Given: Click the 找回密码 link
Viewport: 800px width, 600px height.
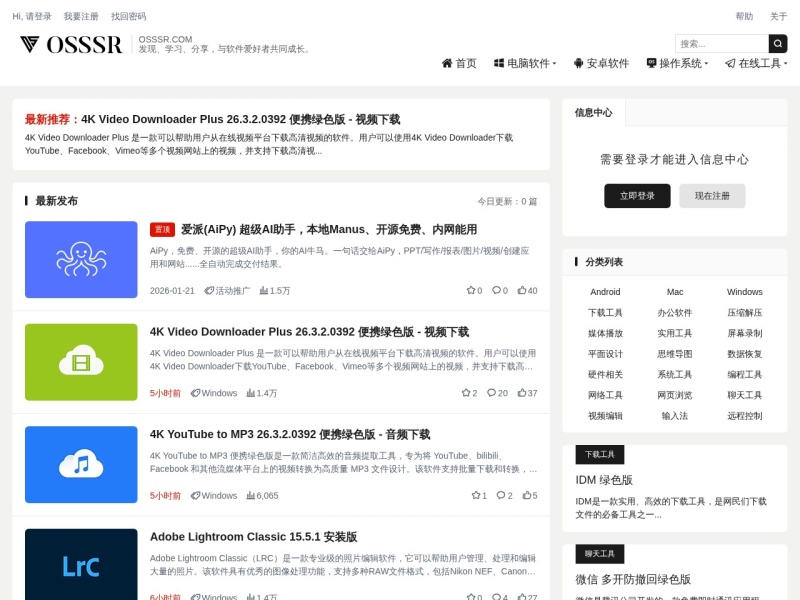Looking at the screenshot, I should coord(129,16).
